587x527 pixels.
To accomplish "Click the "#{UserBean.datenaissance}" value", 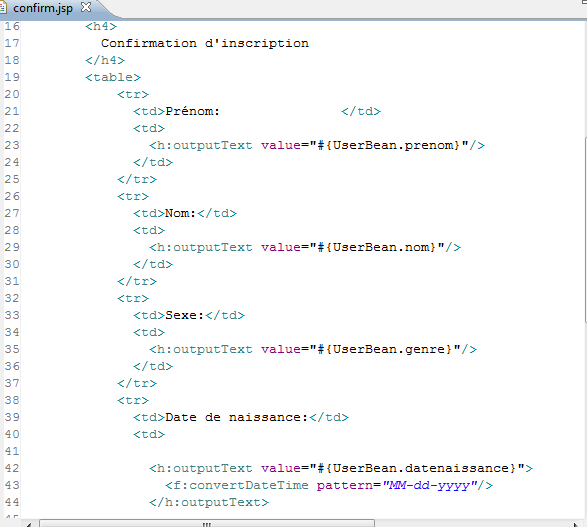I will (x=417, y=469).
